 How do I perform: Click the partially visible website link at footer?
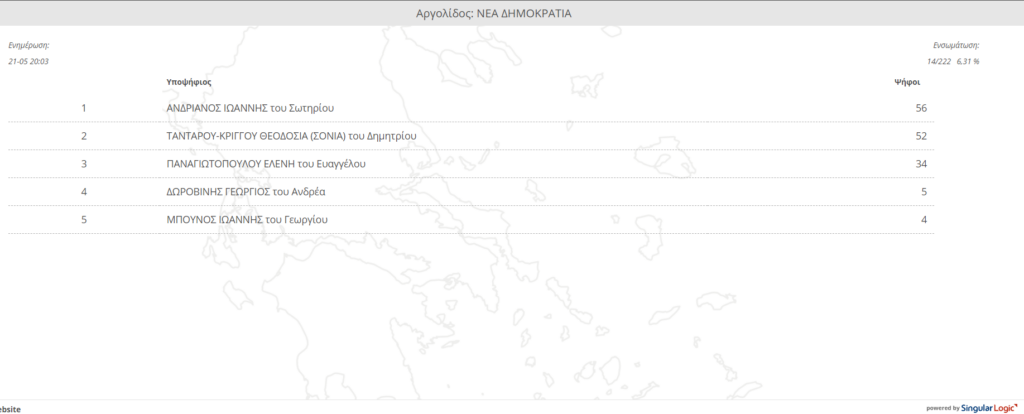tap(10, 409)
